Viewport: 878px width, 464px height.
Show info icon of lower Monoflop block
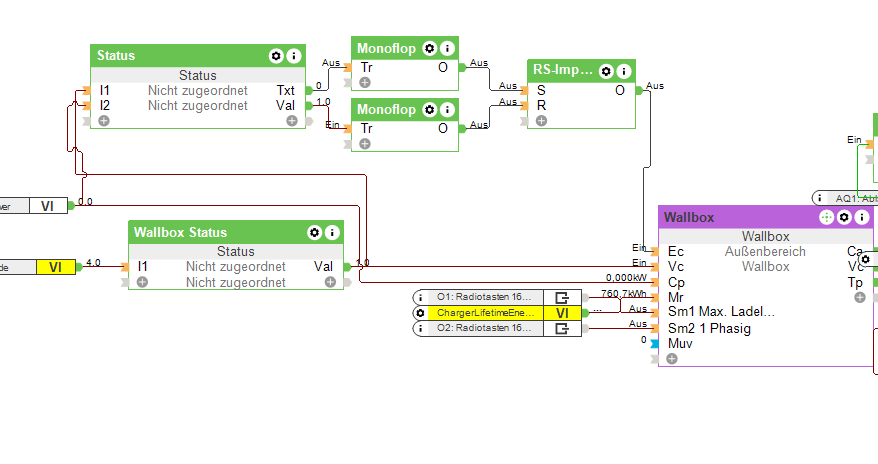447,110
